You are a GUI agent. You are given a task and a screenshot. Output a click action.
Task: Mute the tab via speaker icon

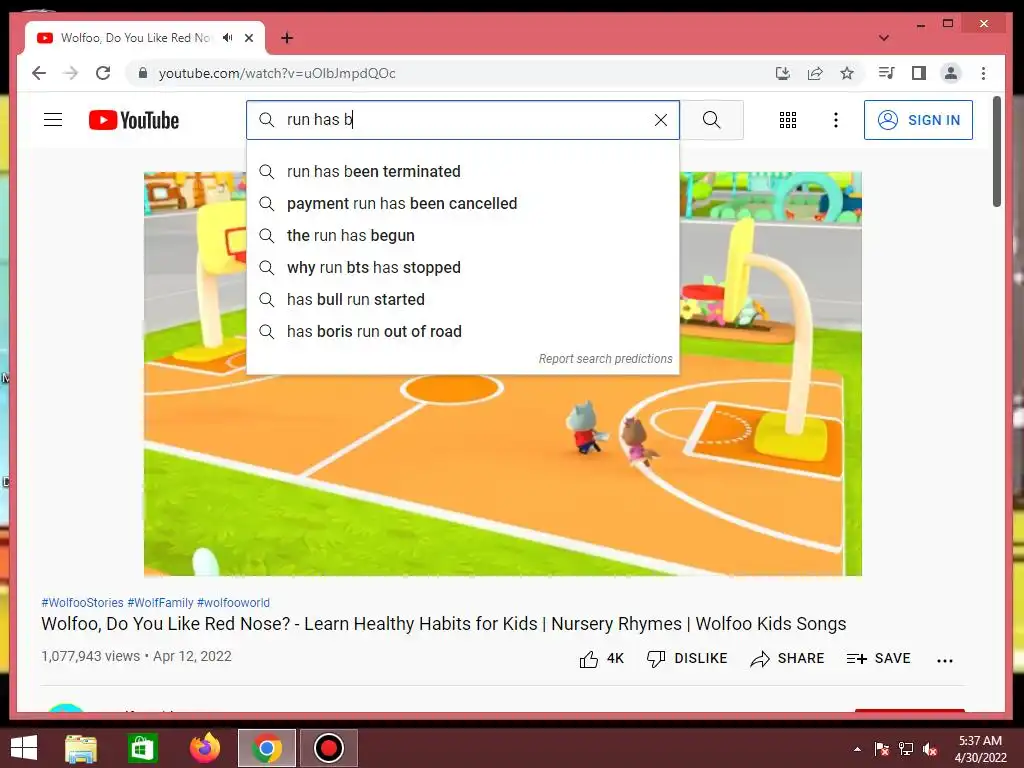click(227, 38)
